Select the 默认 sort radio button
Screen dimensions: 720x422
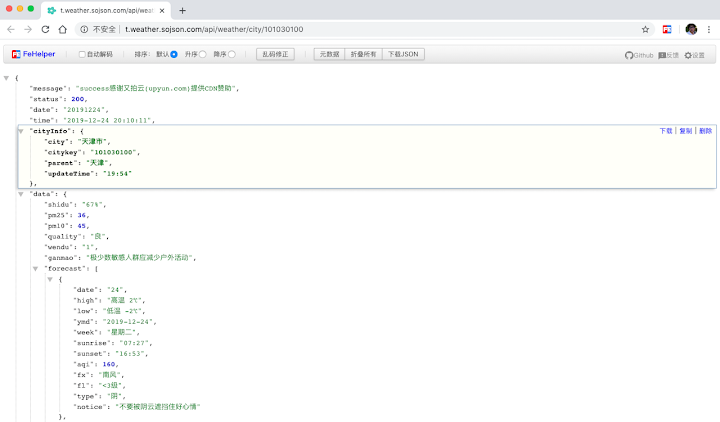[x=174, y=54]
